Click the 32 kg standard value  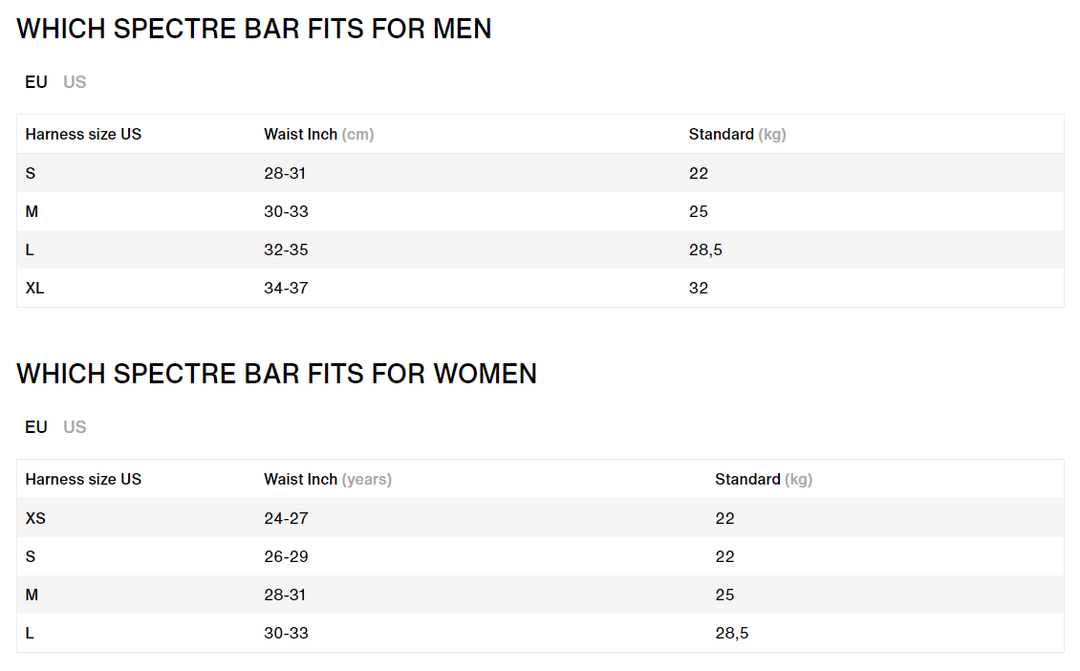[698, 288]
